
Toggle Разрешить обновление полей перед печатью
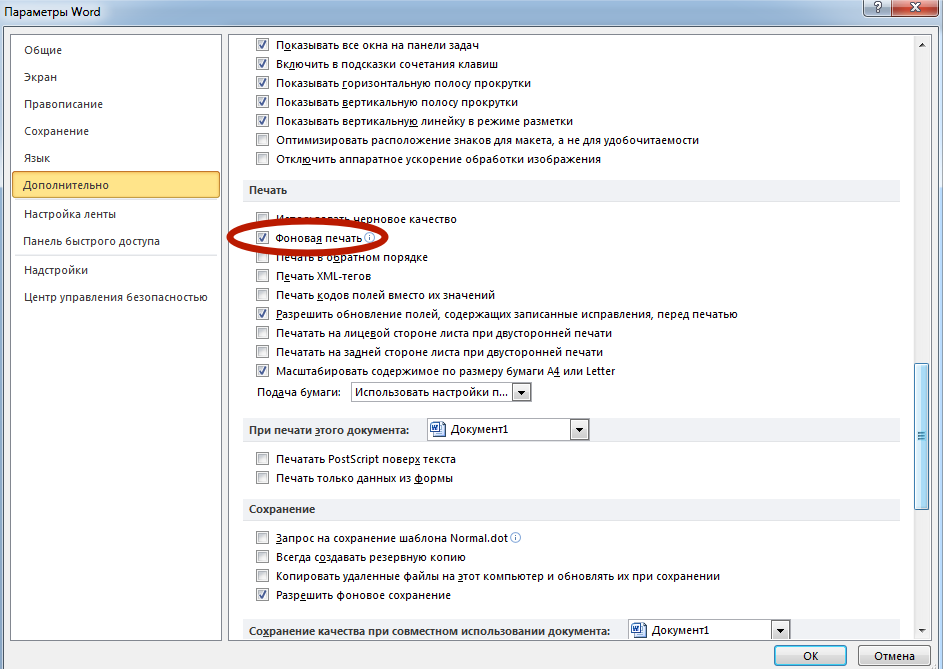(x=262, y=314)
